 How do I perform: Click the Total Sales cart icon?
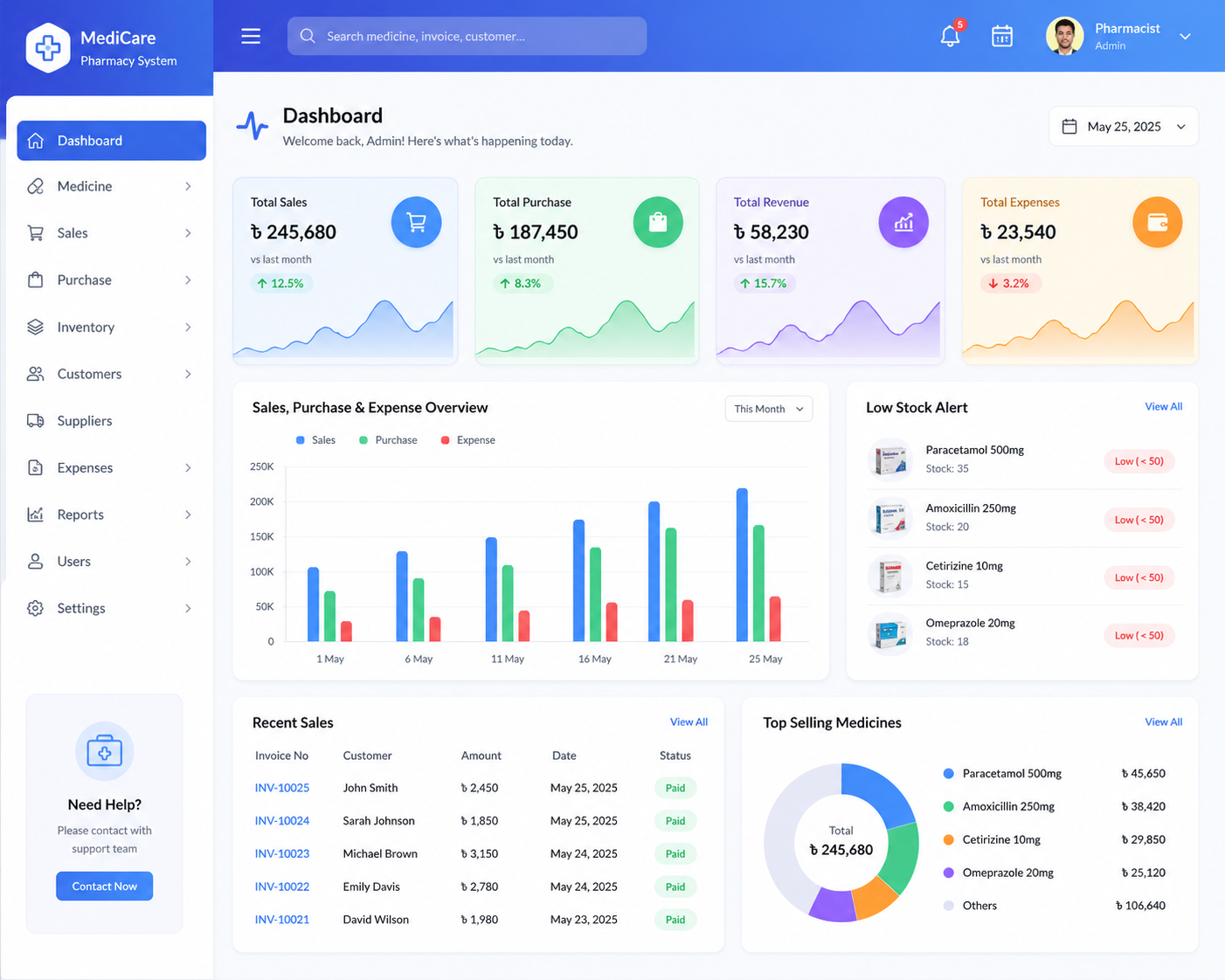point(416,223)
